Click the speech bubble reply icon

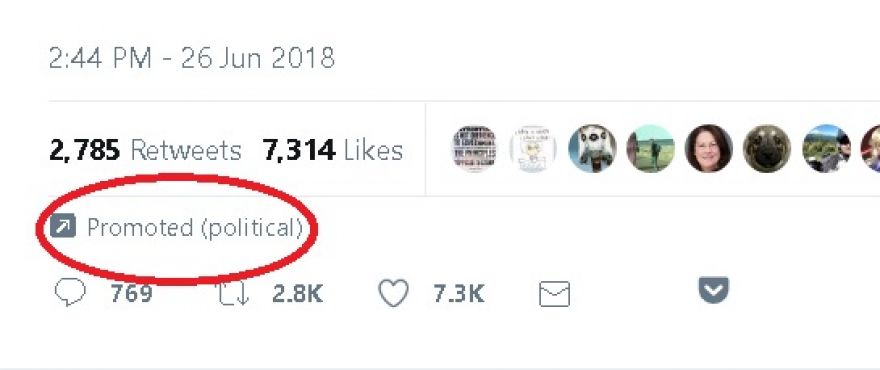tap(70, 293)
